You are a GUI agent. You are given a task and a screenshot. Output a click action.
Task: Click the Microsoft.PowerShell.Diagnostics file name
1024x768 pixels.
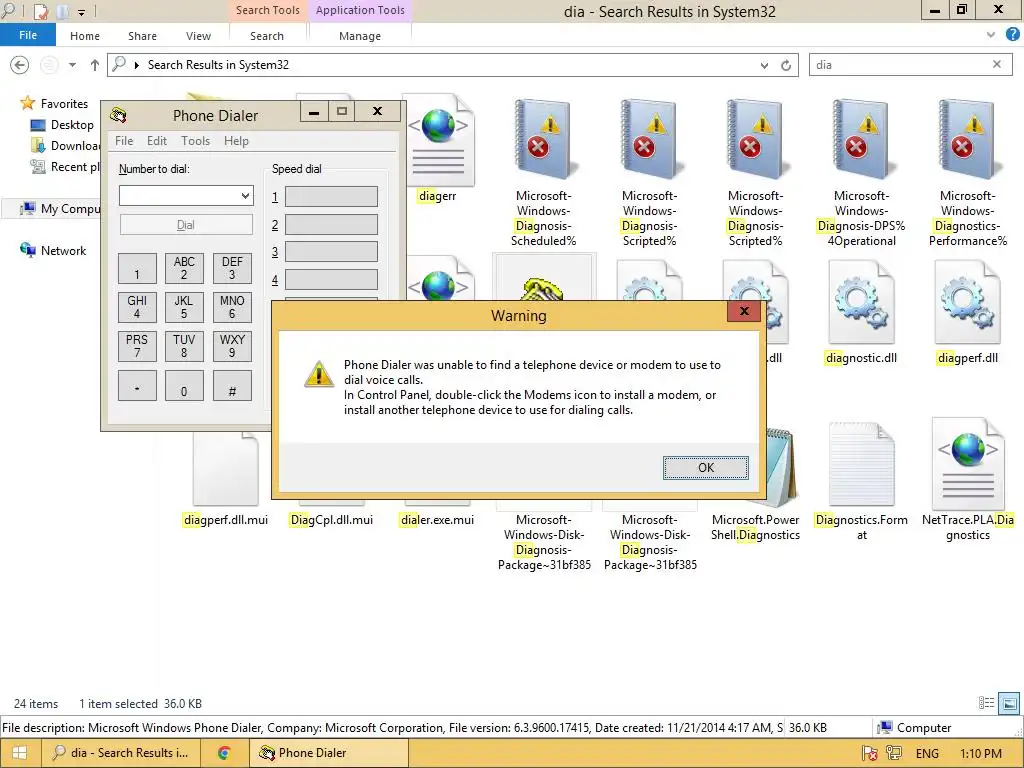(x=755, y=528)
